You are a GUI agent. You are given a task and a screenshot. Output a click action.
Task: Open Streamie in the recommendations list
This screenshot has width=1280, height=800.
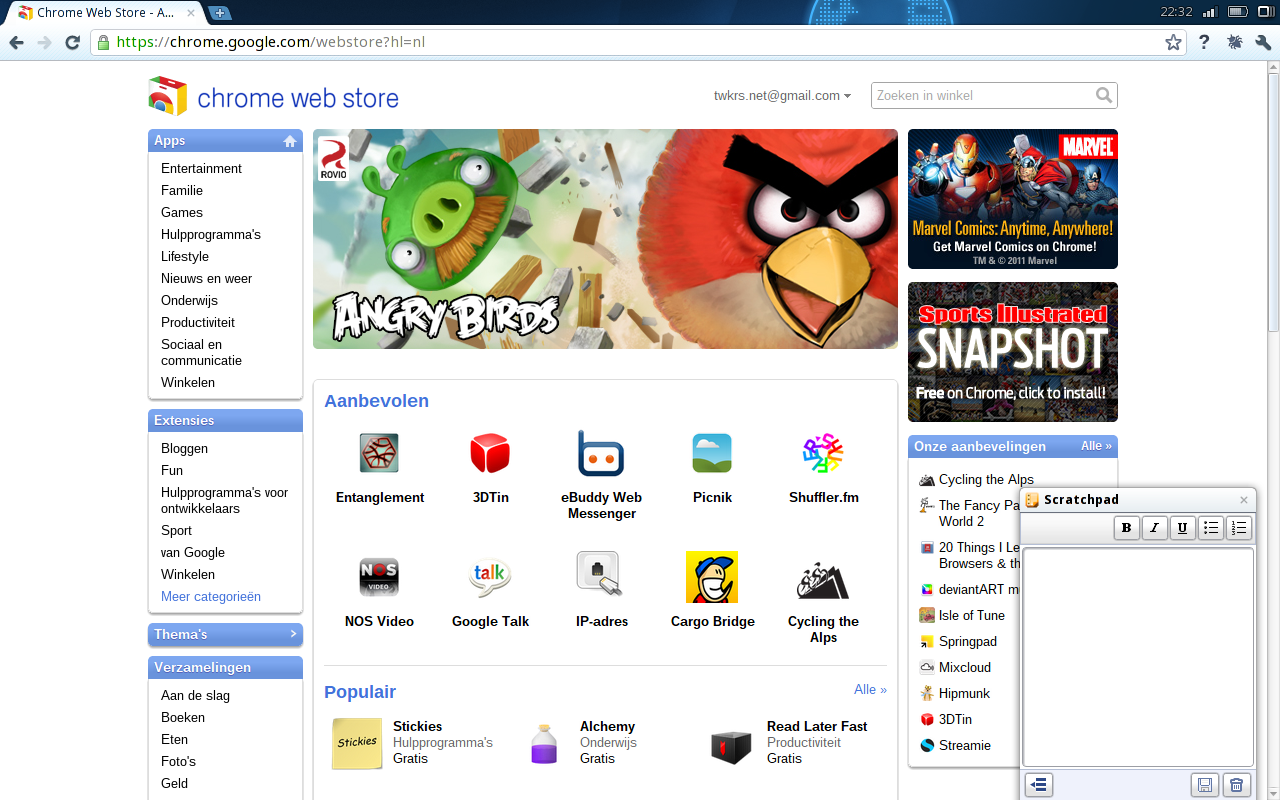tap(964, 745)
